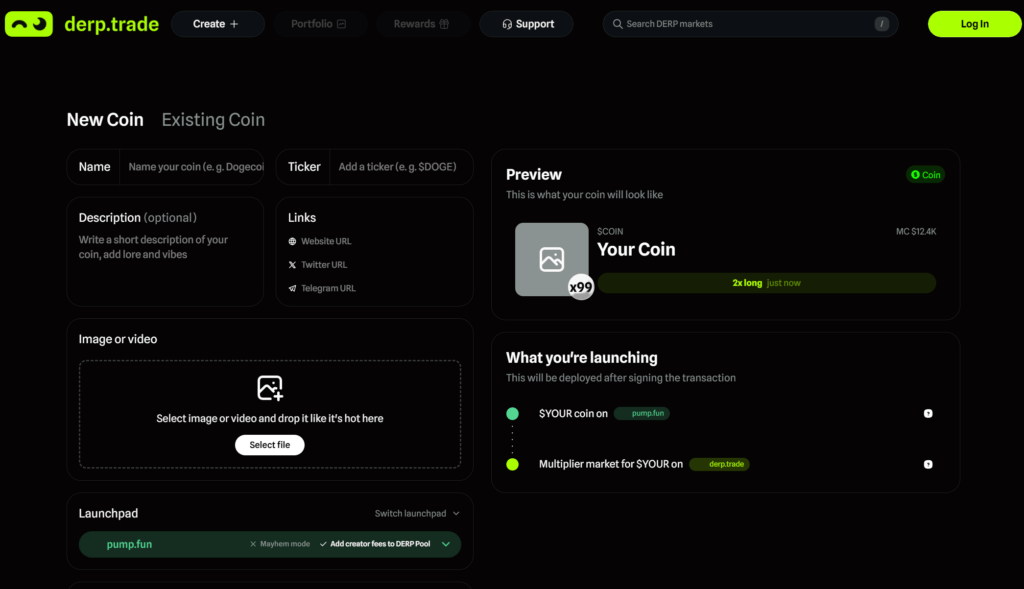Image resolution: width=1024 pixels, height=589 pixels.
Task: Click the globe icon next to Website URL
Action: [x=292, y=241]
